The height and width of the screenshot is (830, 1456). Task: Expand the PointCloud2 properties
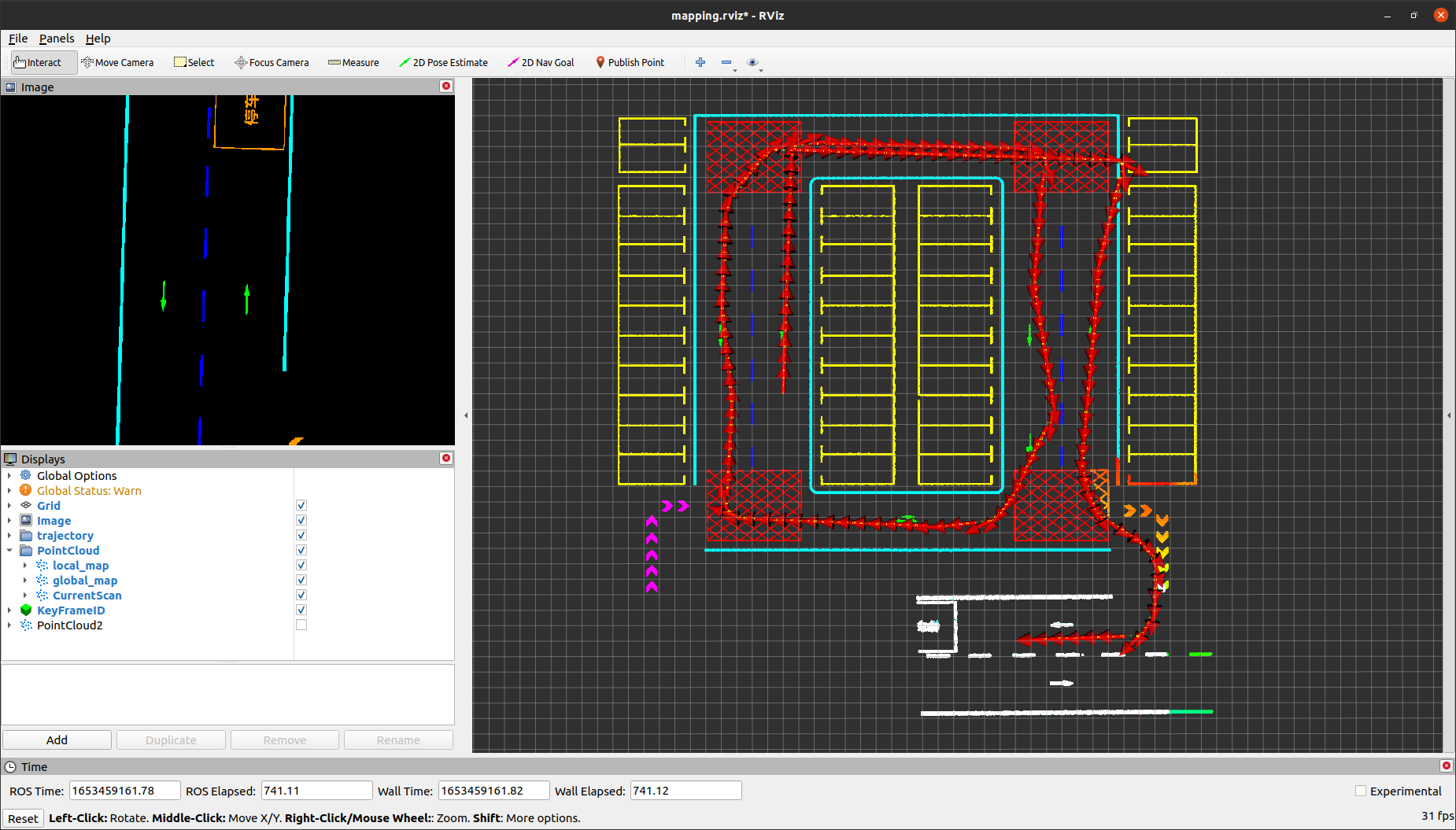click(9, 625)
